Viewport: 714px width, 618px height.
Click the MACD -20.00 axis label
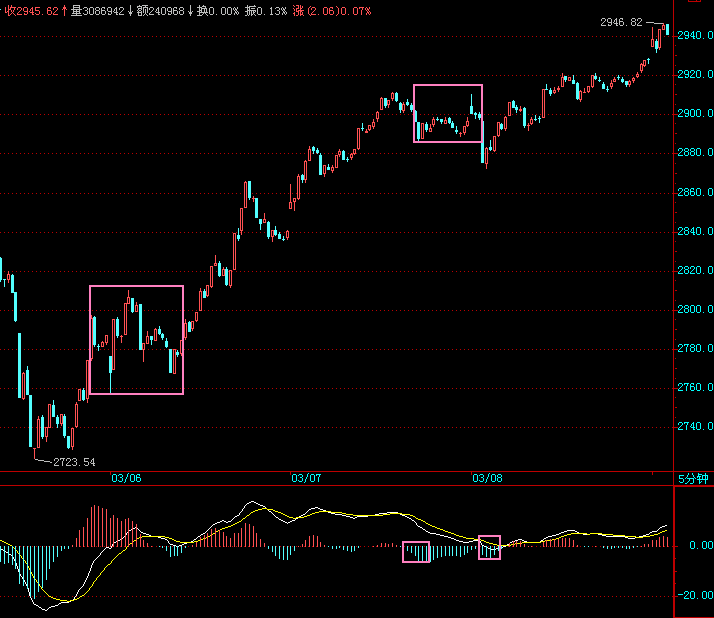pyautogui.click(x=692, y=595)
